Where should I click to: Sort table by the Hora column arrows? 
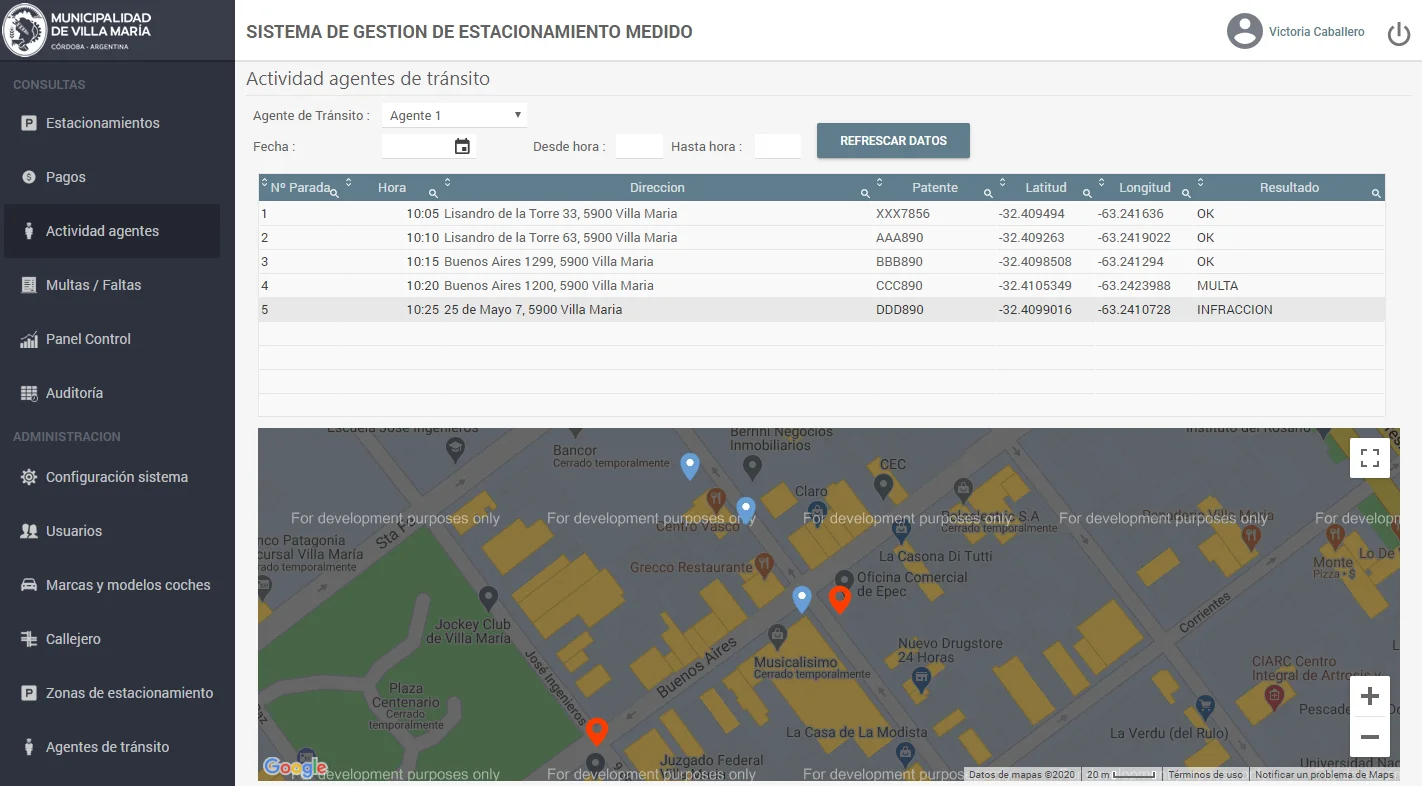point(349,183)
